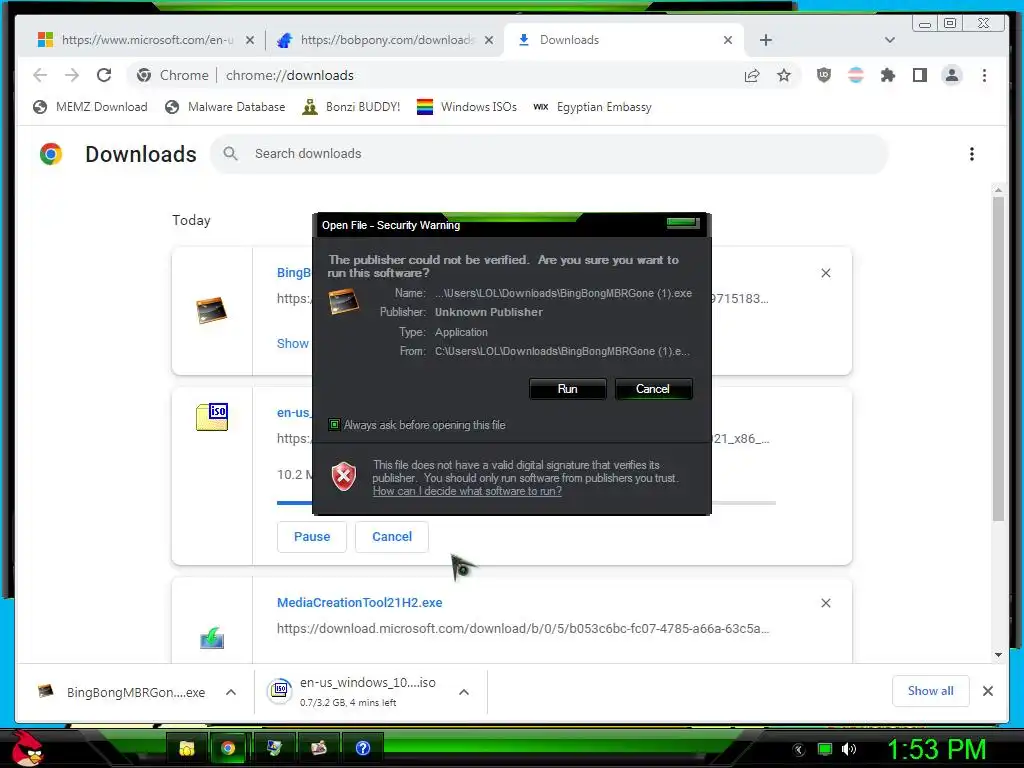Open Downloads page more actions menu
Screen dimensions: 1024x768
972,154
